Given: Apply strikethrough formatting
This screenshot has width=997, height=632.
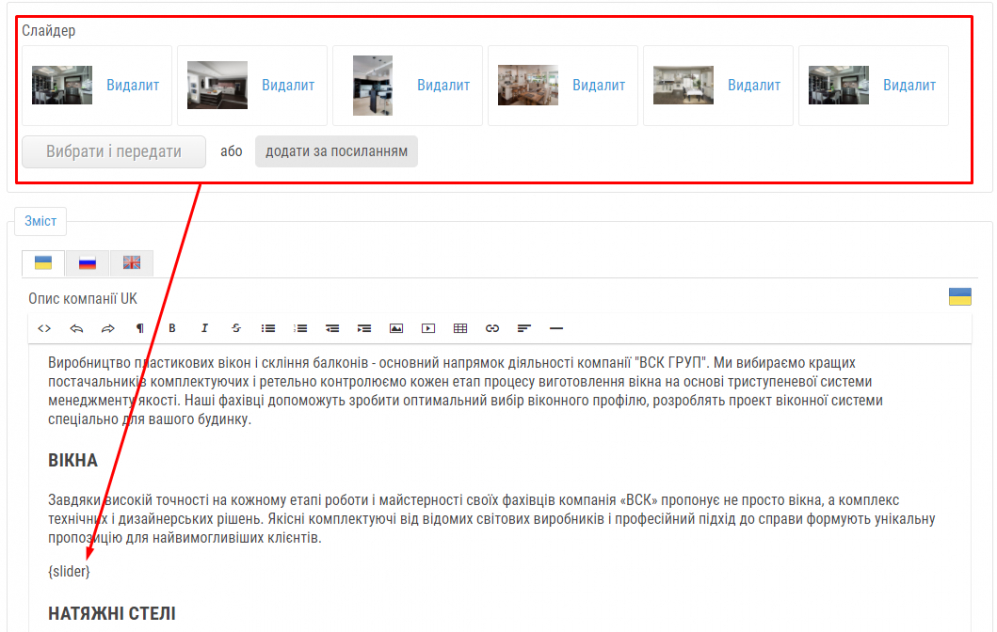Looking at the screenshot, I should tap(236, 328).
